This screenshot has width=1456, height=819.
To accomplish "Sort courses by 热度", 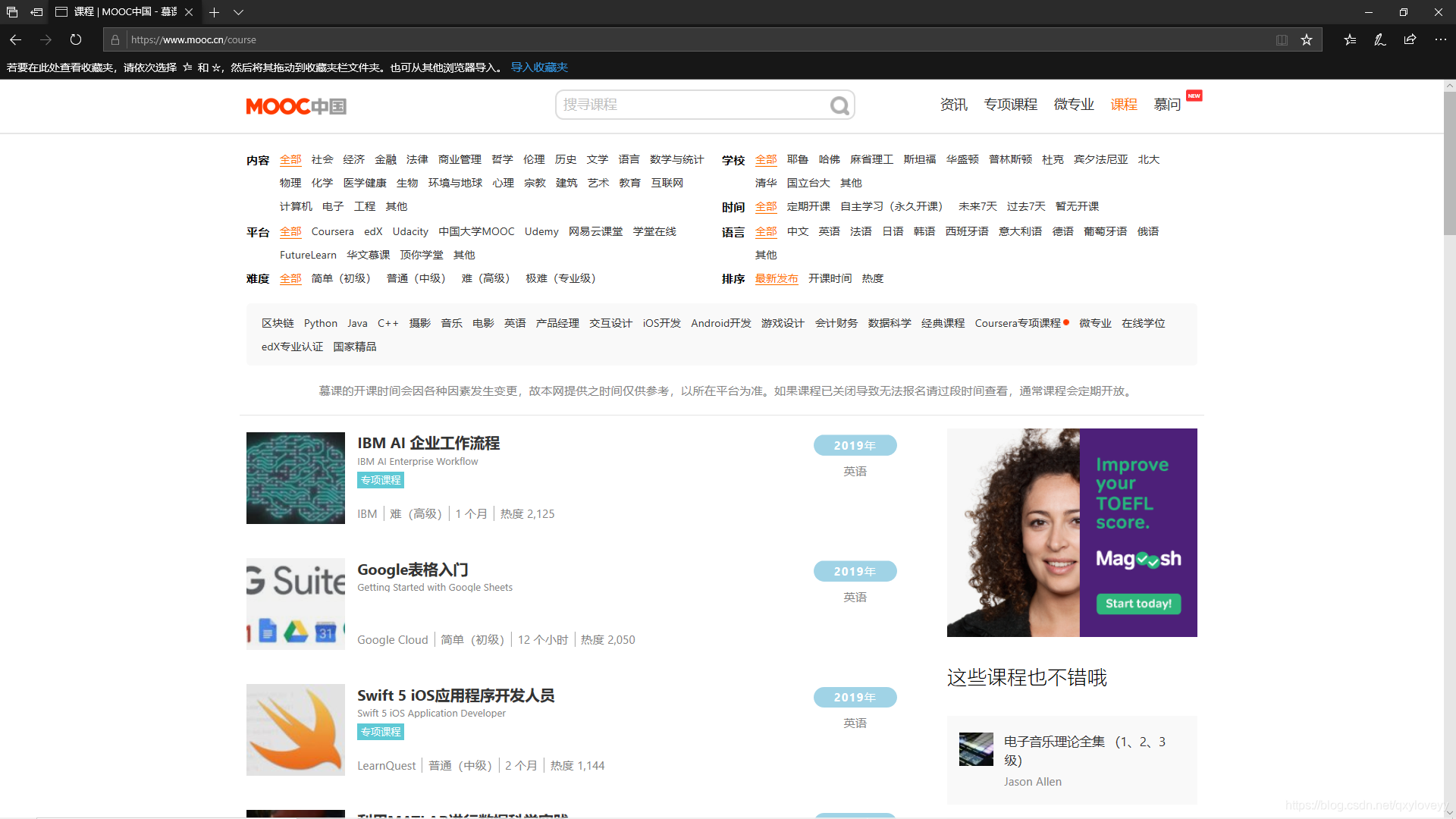I will (x=872, y=278).
